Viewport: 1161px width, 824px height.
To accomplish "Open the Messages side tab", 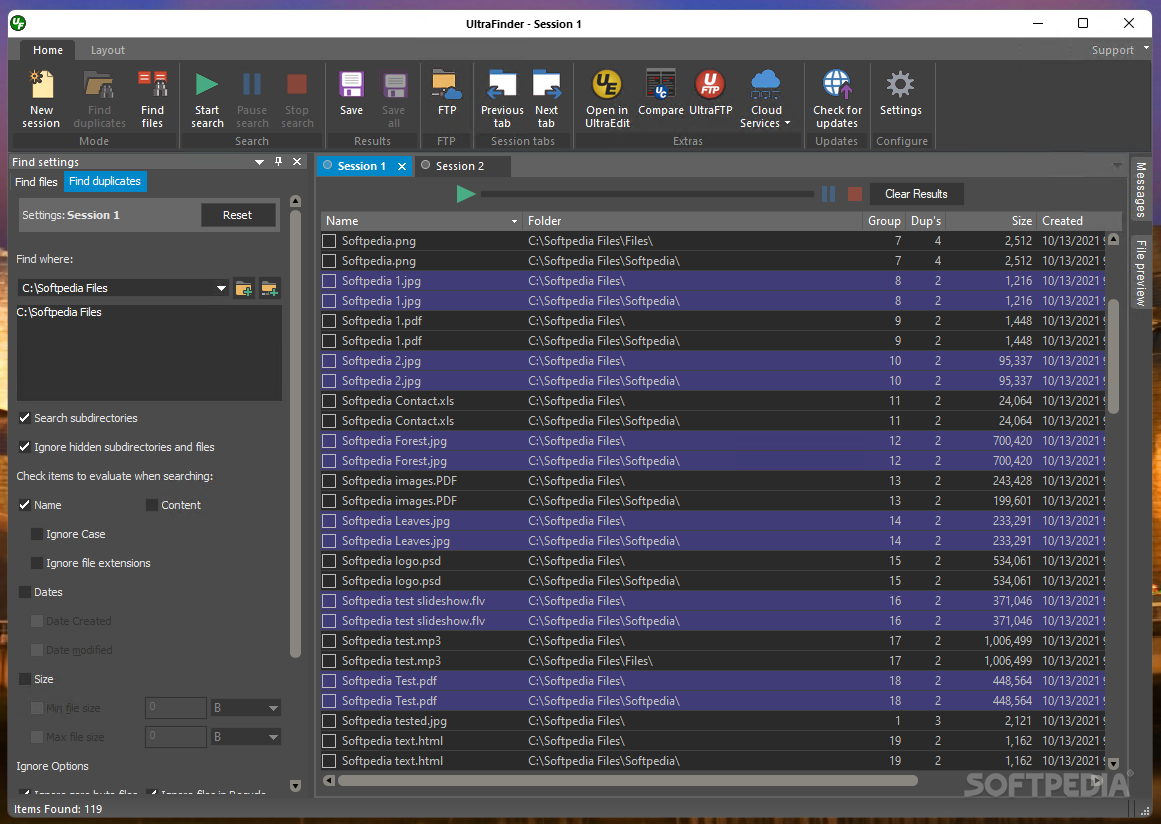I will (1141, 190).
